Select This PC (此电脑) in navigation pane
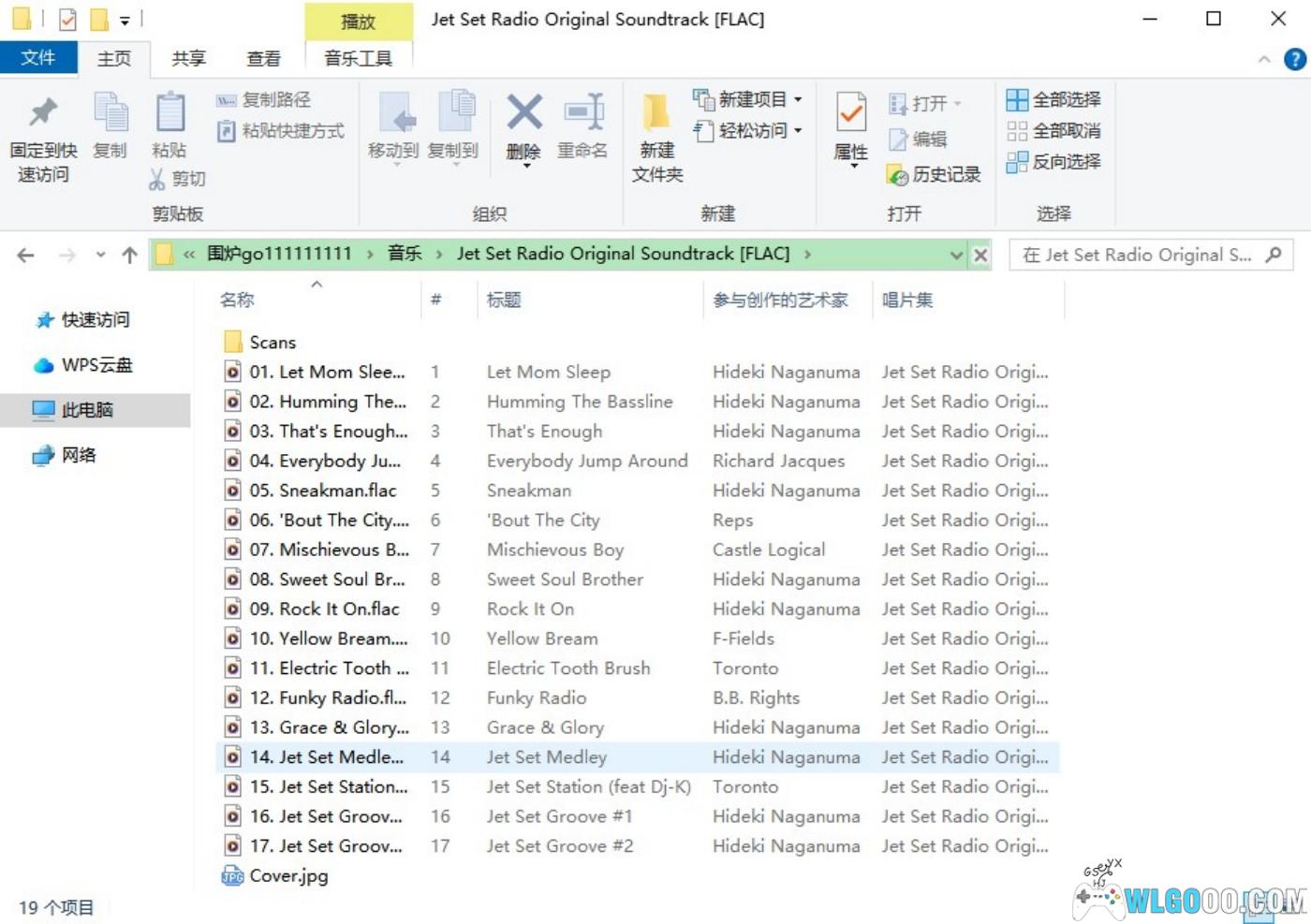 (87, 410)
